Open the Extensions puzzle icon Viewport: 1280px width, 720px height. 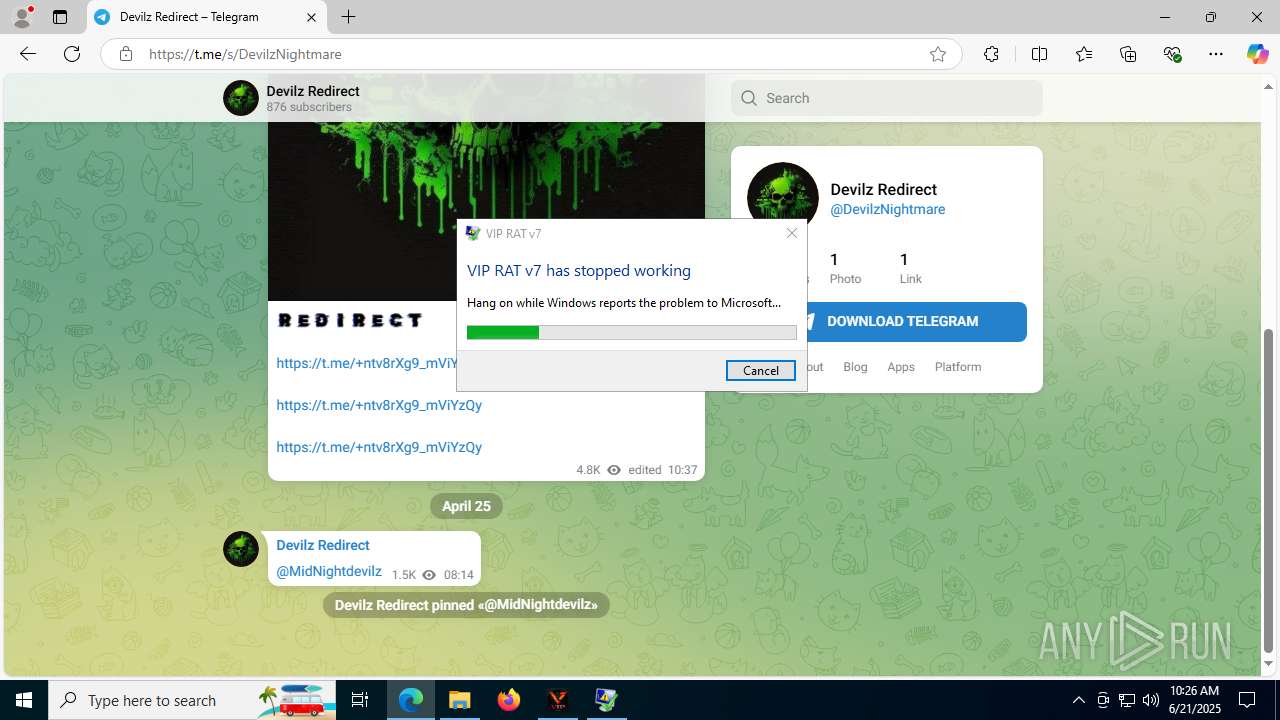click(991, 54)
